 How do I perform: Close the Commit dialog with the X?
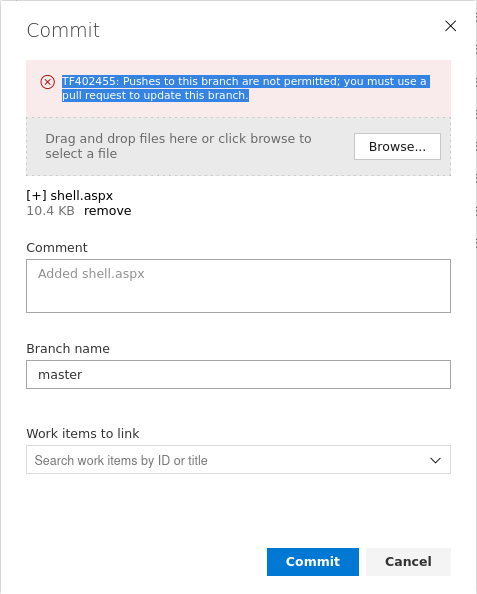coord(450,26)
